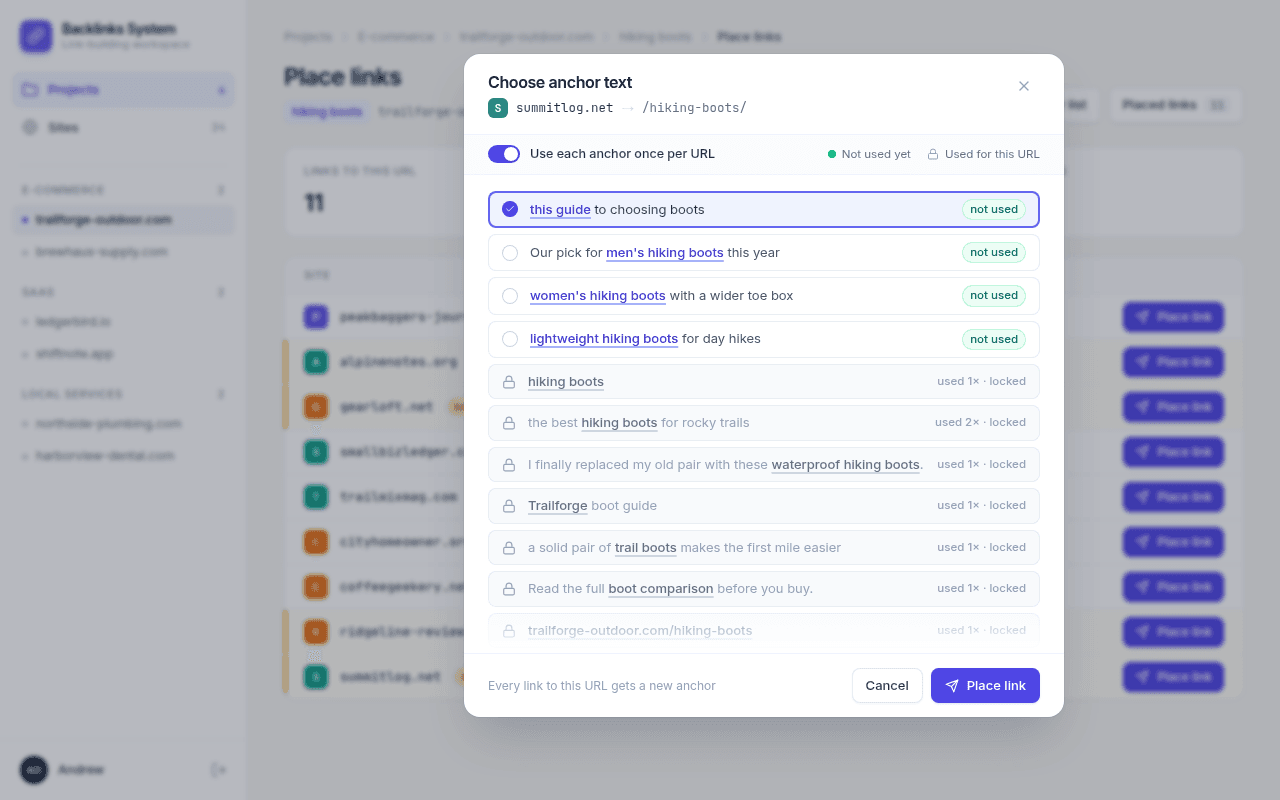
Task: Click lock icon beside 'rocky trails' anchor
Action: click(509, 423)
